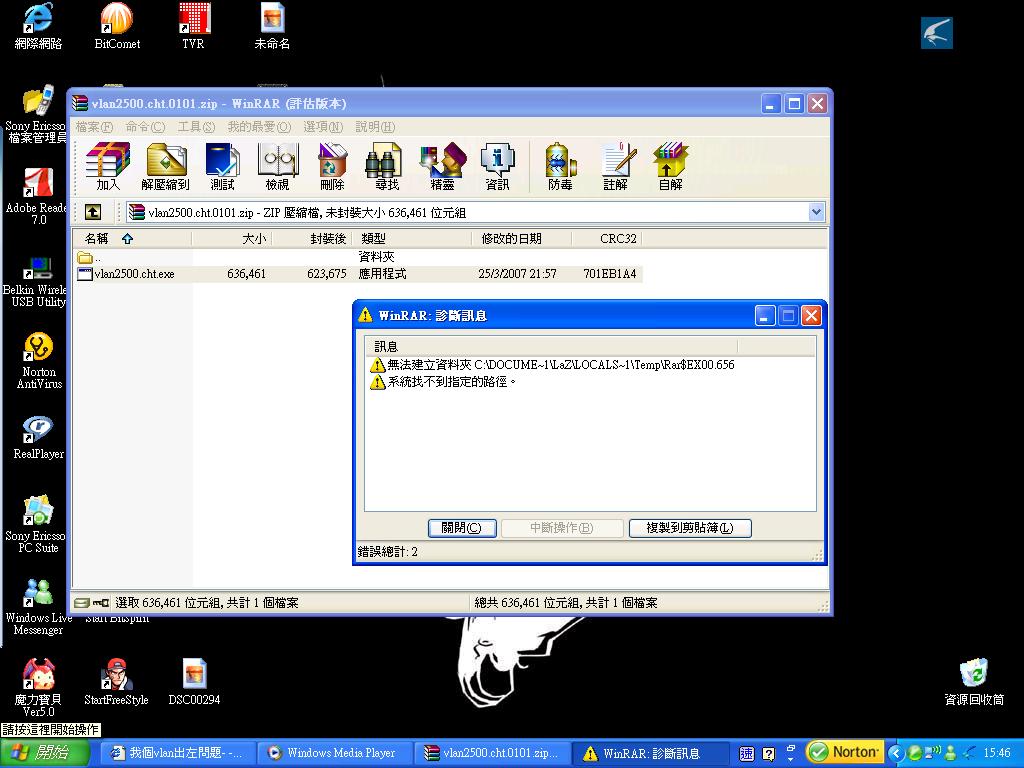Switch to Windows Media Player taskbar button
Image resolution: width=1024 pixels, height=768 pixels.
click(x=334, y=753)
